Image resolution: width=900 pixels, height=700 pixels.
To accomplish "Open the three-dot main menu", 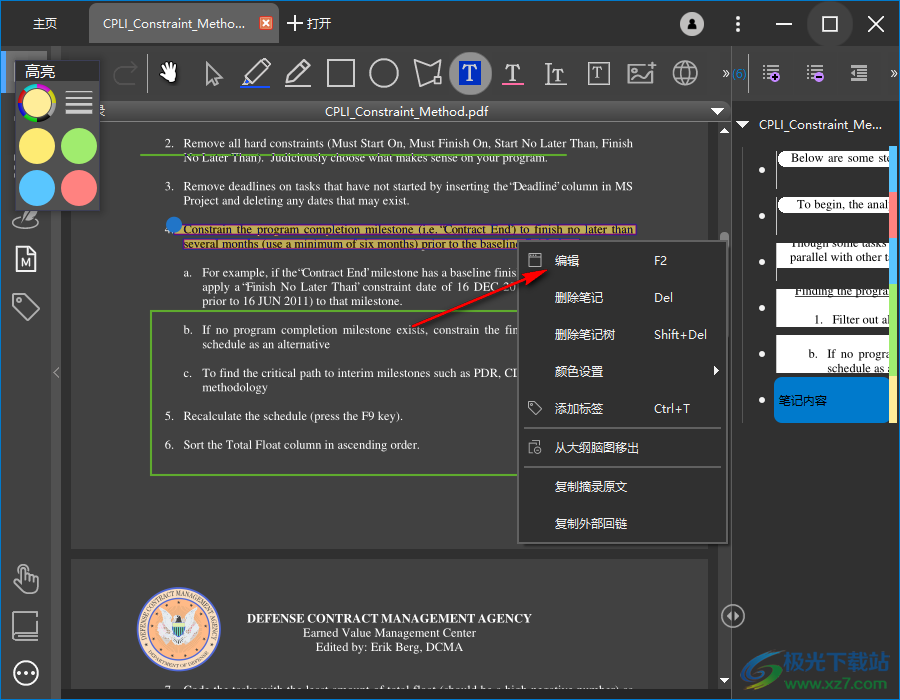I will click(738, 24).
